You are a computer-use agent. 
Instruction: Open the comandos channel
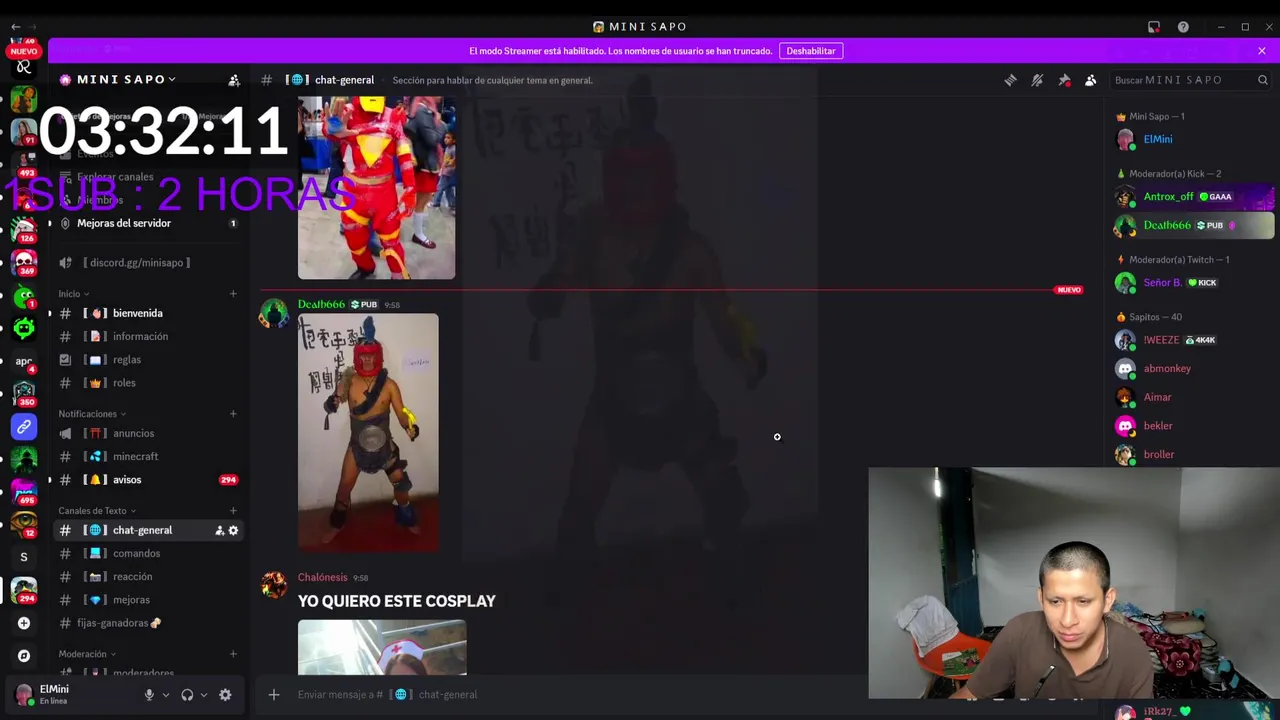tap(136, 553)
